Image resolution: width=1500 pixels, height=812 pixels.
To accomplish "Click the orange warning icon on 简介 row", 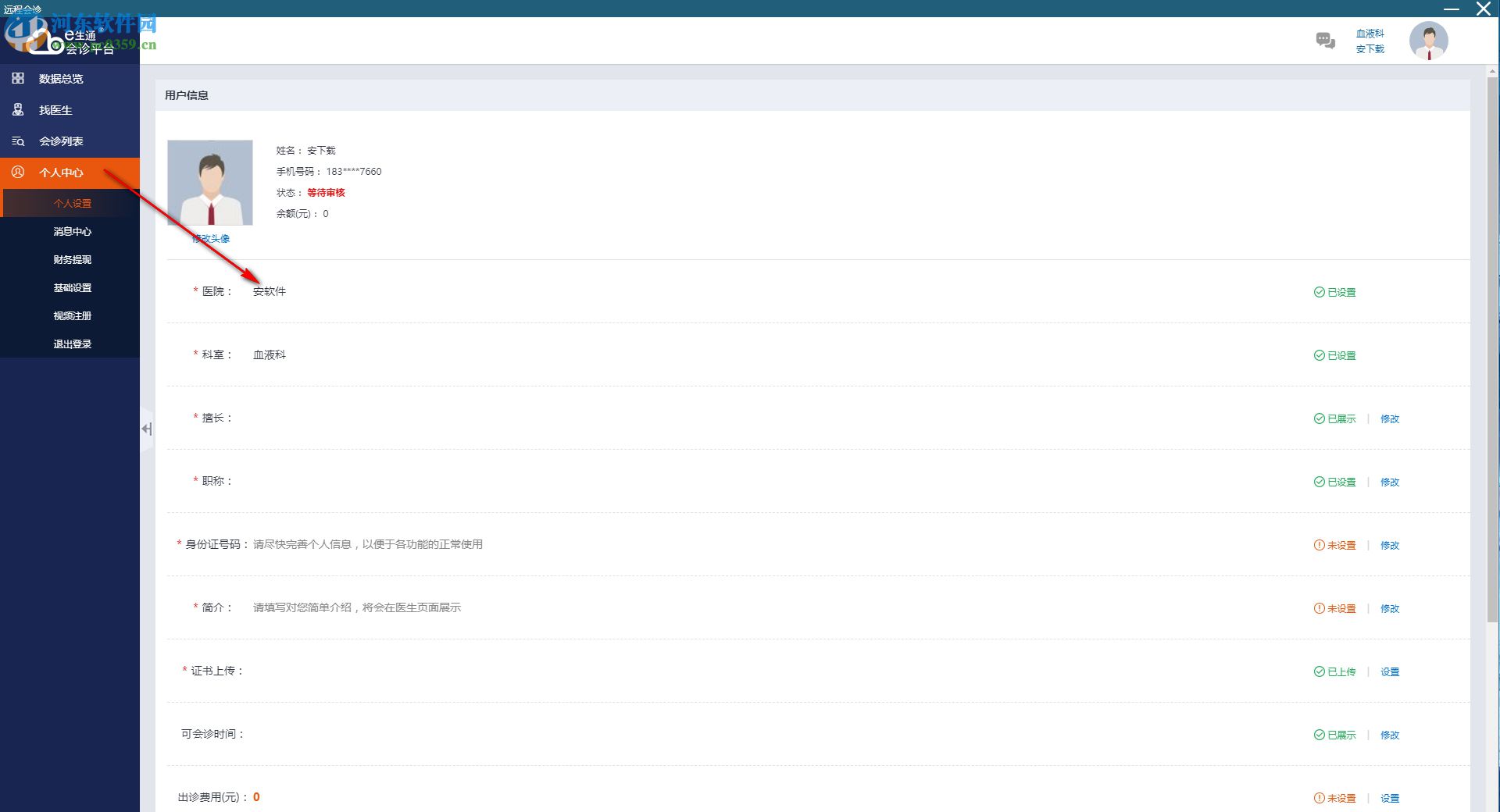I will point(1319,608).
